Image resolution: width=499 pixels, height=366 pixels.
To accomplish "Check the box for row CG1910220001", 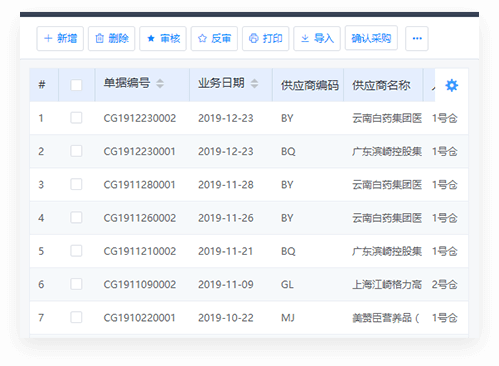I will pos(76,317).
